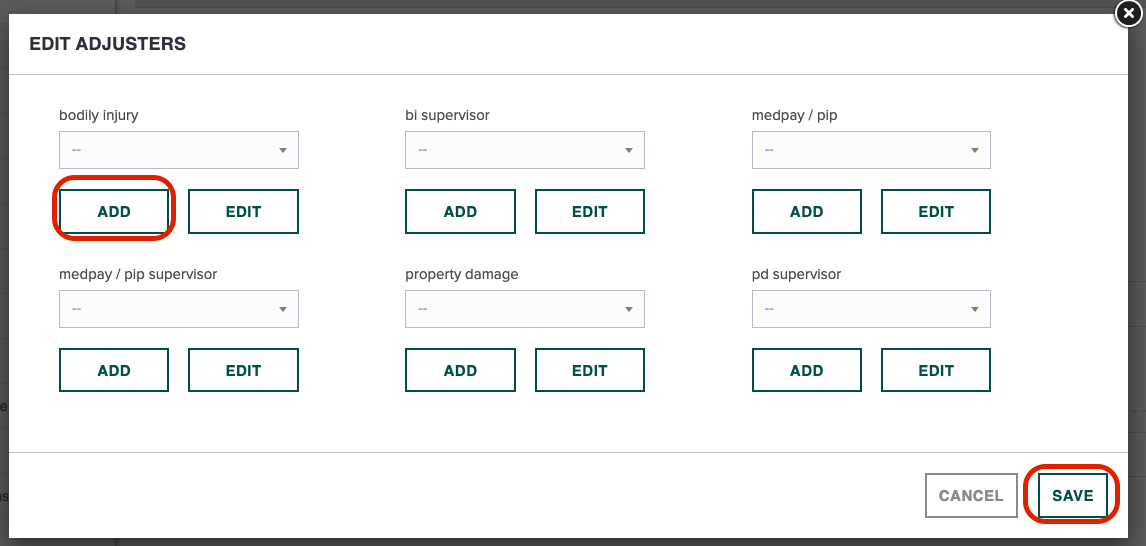Click ADD under bodily injury

[114, 211]
